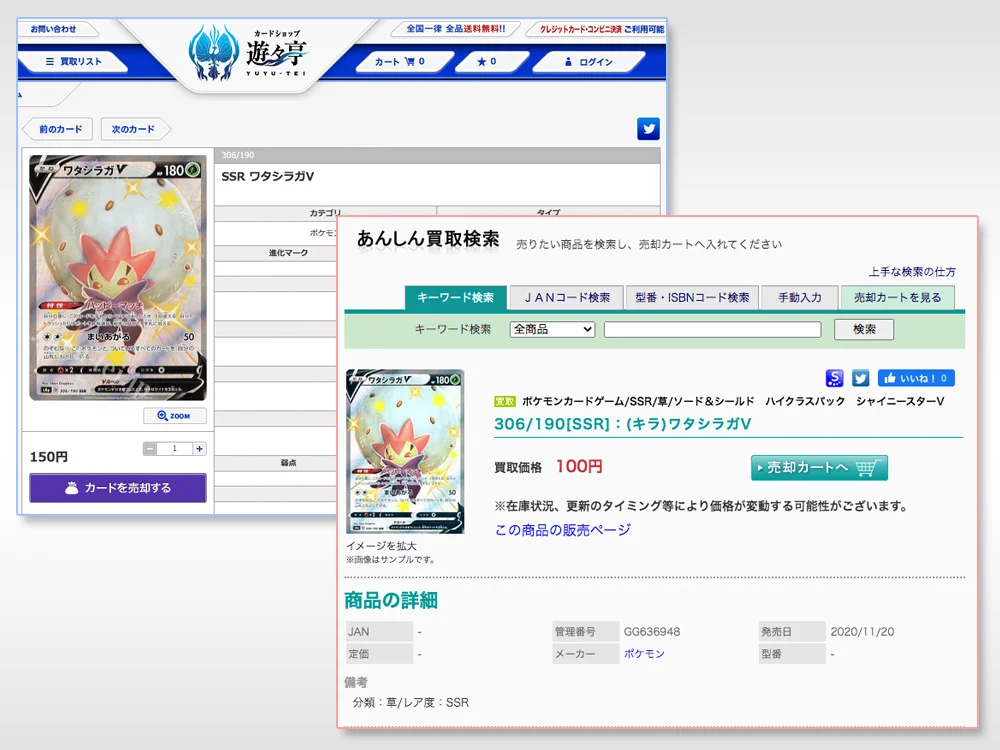
Task: Select the 手動入力 tab
Action: [800, 298]
